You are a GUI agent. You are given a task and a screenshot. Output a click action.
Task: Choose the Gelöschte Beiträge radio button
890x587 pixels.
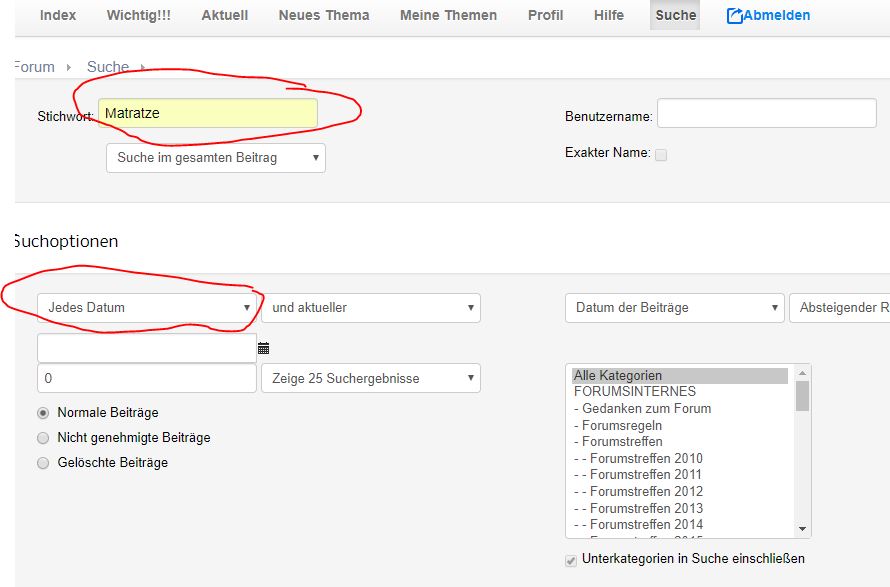(43, 463)
